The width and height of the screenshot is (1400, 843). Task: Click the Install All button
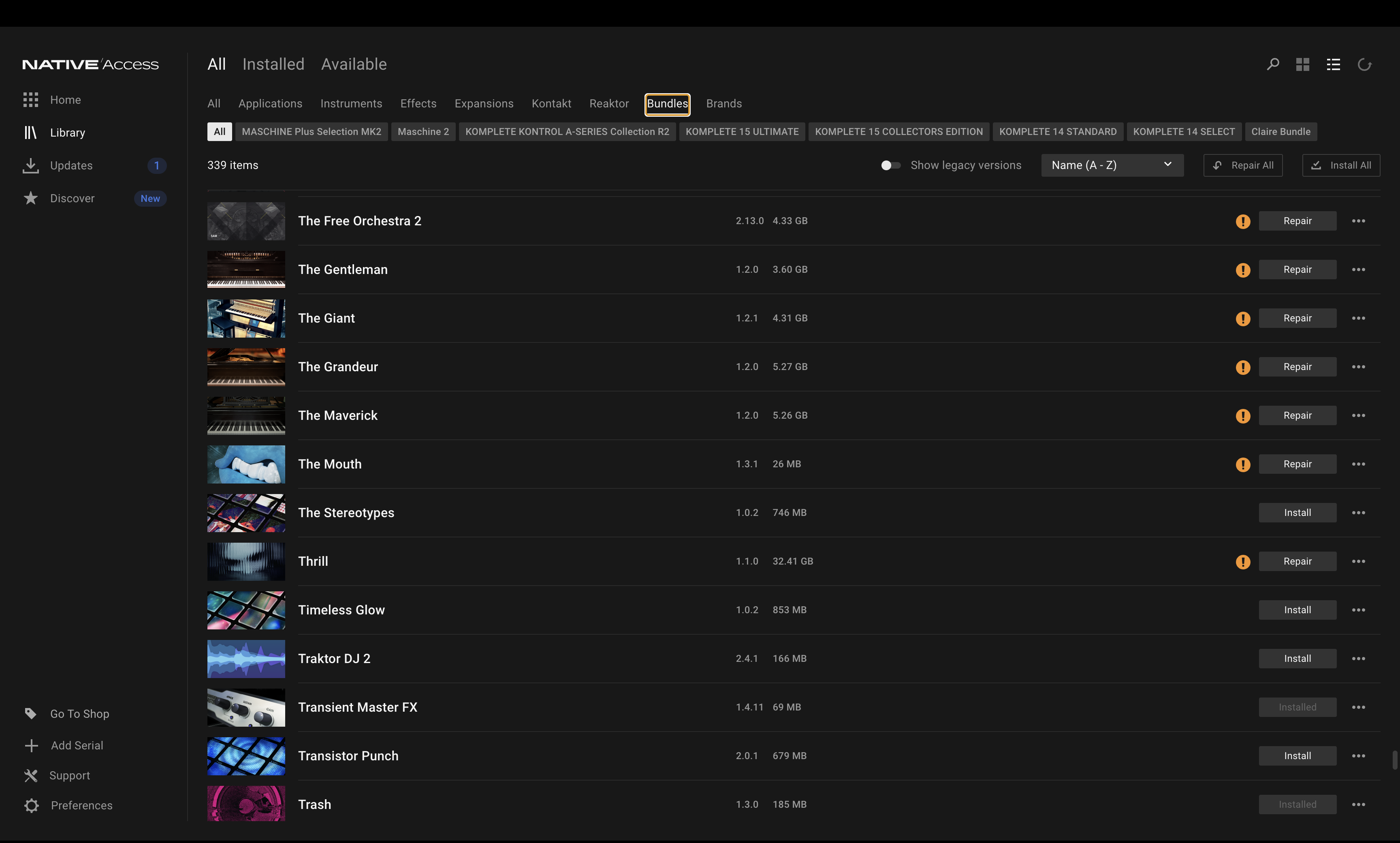click(1341, 165)
